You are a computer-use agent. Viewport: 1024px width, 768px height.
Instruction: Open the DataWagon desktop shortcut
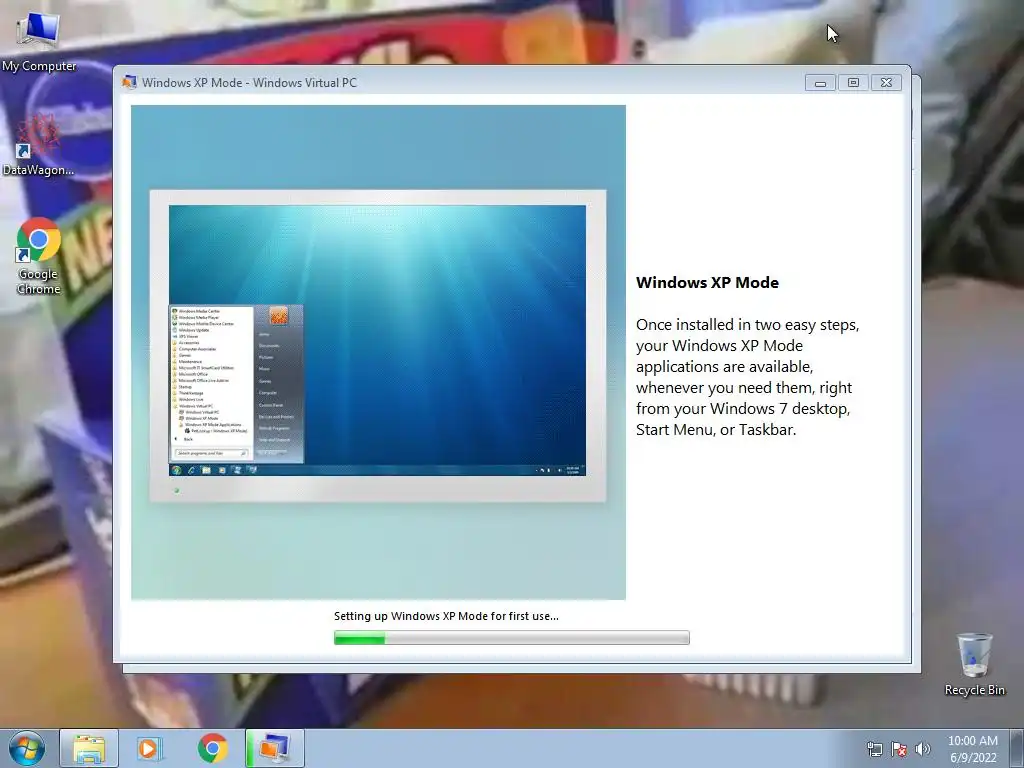[x=38, y=145]
